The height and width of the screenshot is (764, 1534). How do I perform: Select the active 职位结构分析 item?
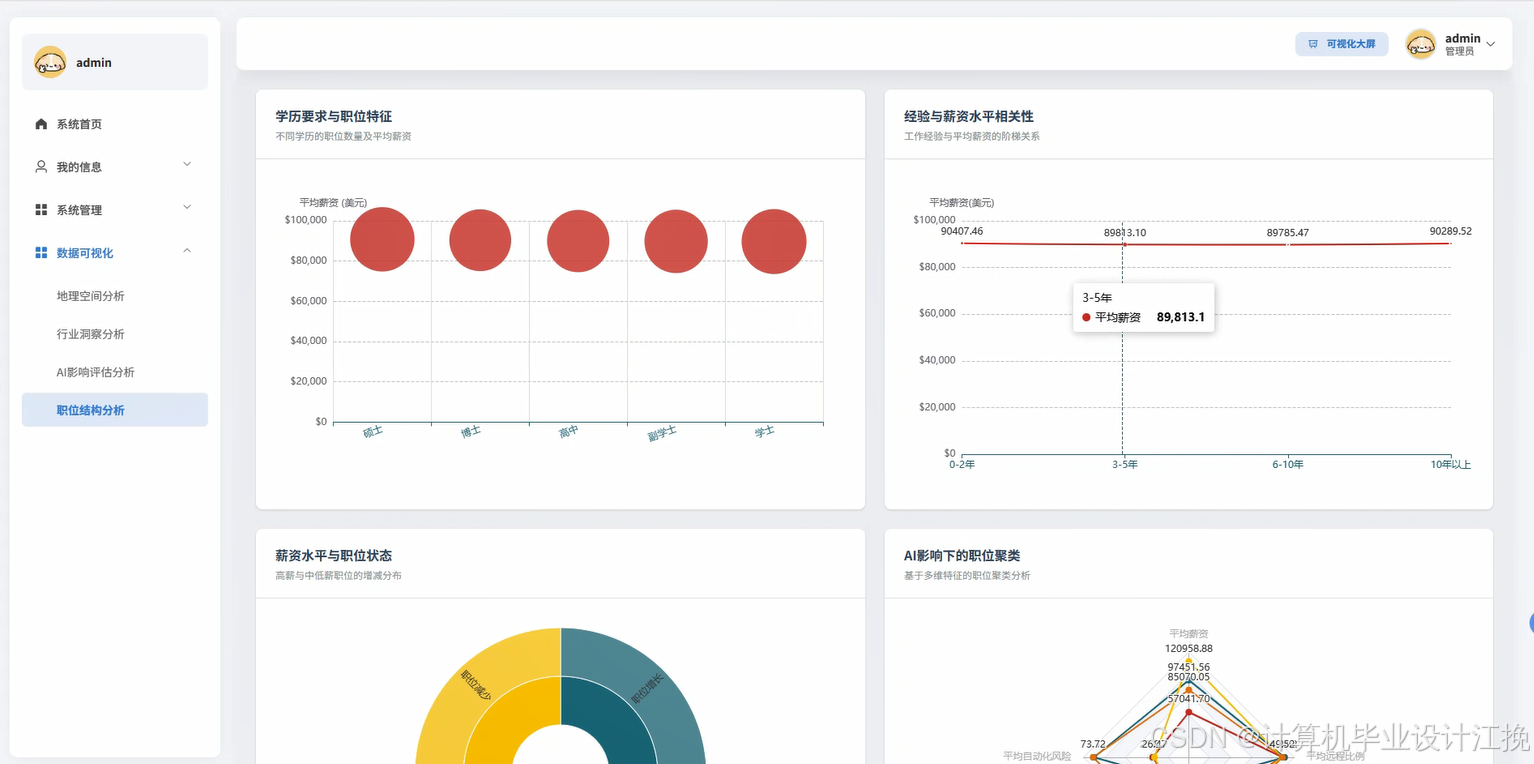tap(115, 410)
